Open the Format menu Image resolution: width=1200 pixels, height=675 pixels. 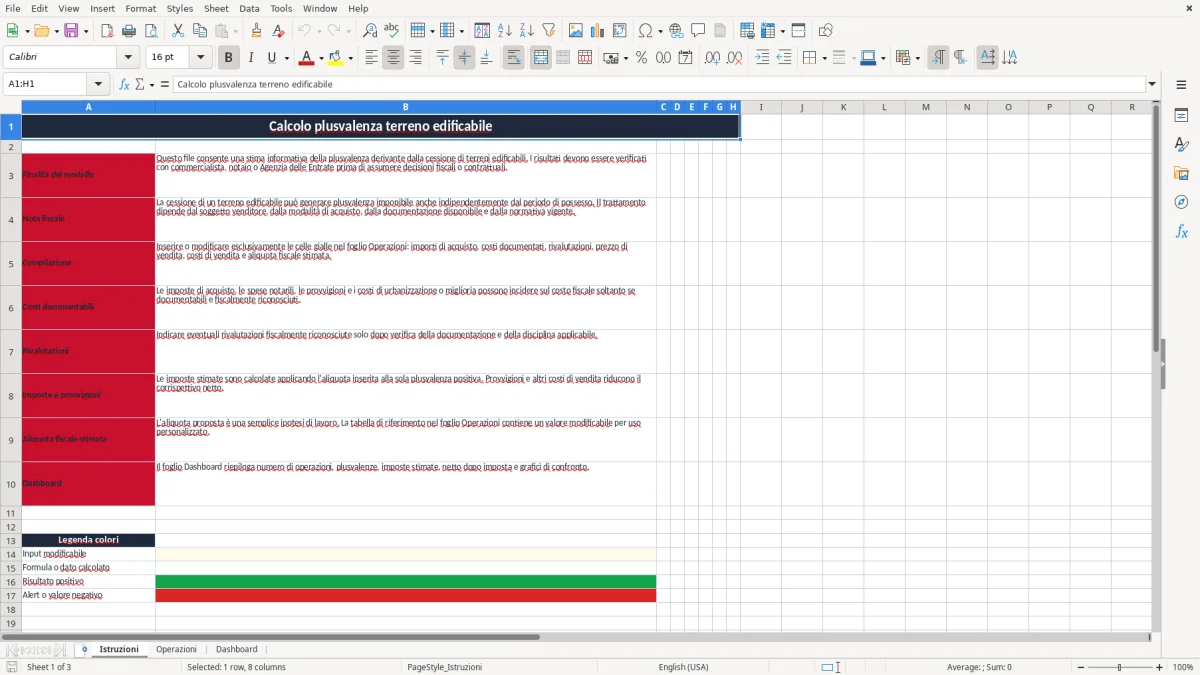click(141, 8)
